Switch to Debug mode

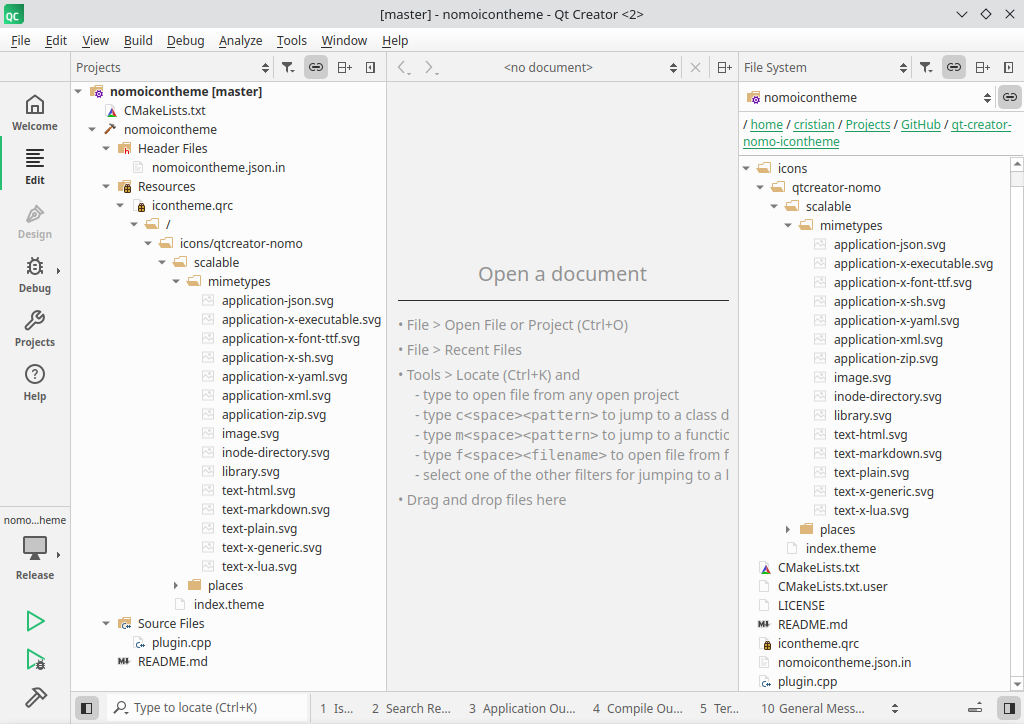click(x=35, y=275)
